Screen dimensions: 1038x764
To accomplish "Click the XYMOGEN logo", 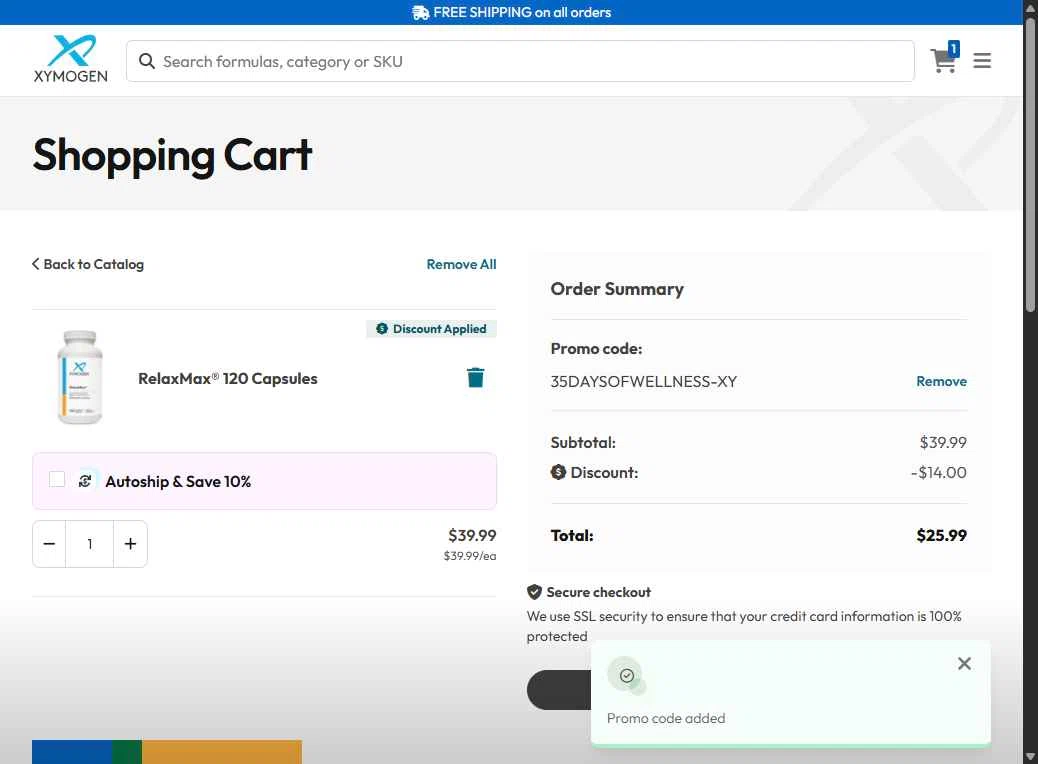I will point(71,59).
